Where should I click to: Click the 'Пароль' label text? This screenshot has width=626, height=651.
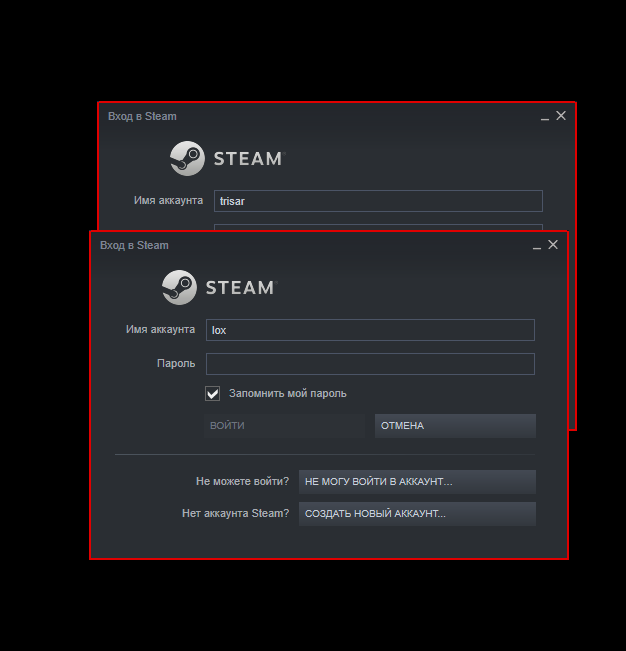click(176, 364)
